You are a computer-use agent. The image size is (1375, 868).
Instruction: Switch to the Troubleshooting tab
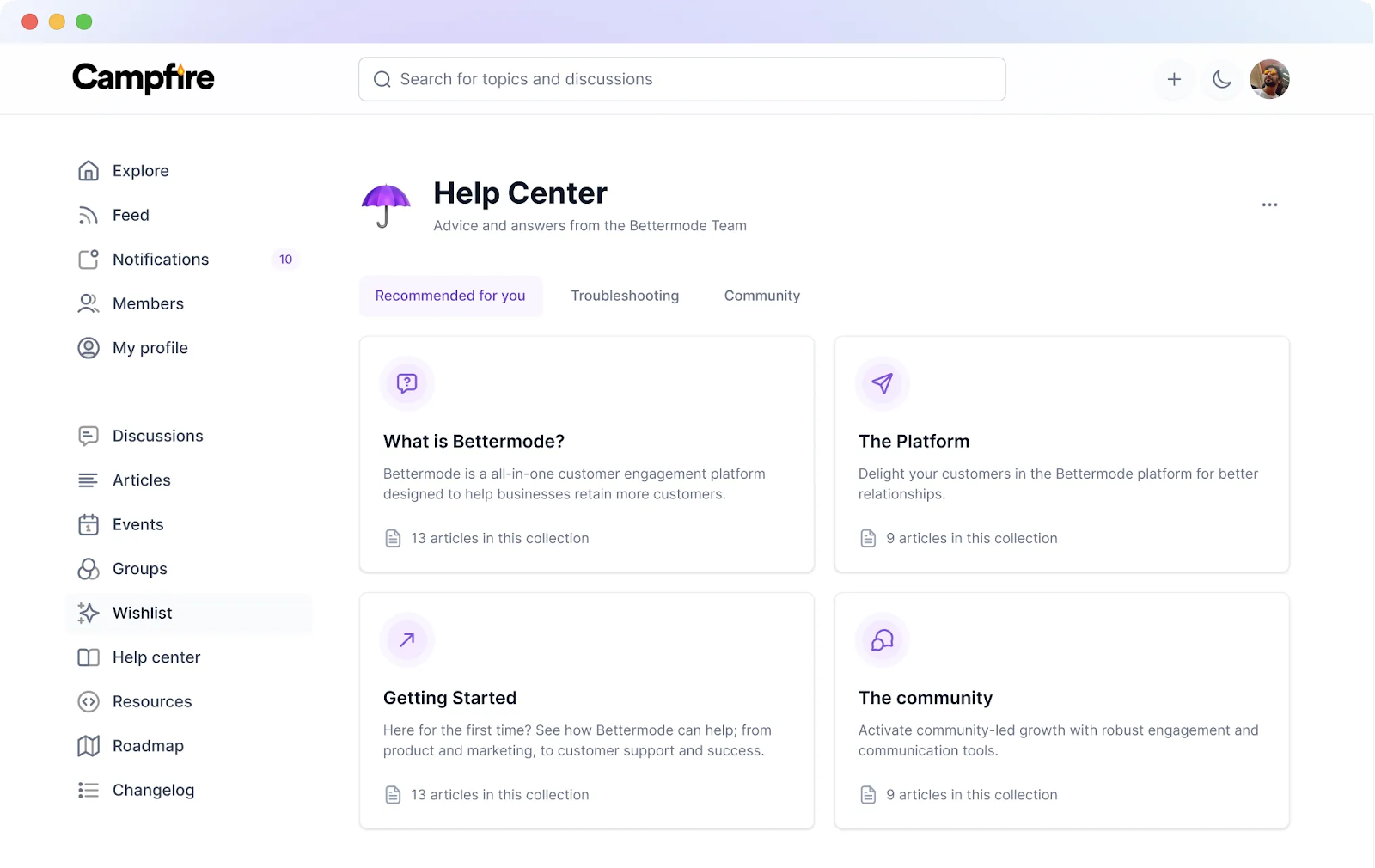point(625,296)
